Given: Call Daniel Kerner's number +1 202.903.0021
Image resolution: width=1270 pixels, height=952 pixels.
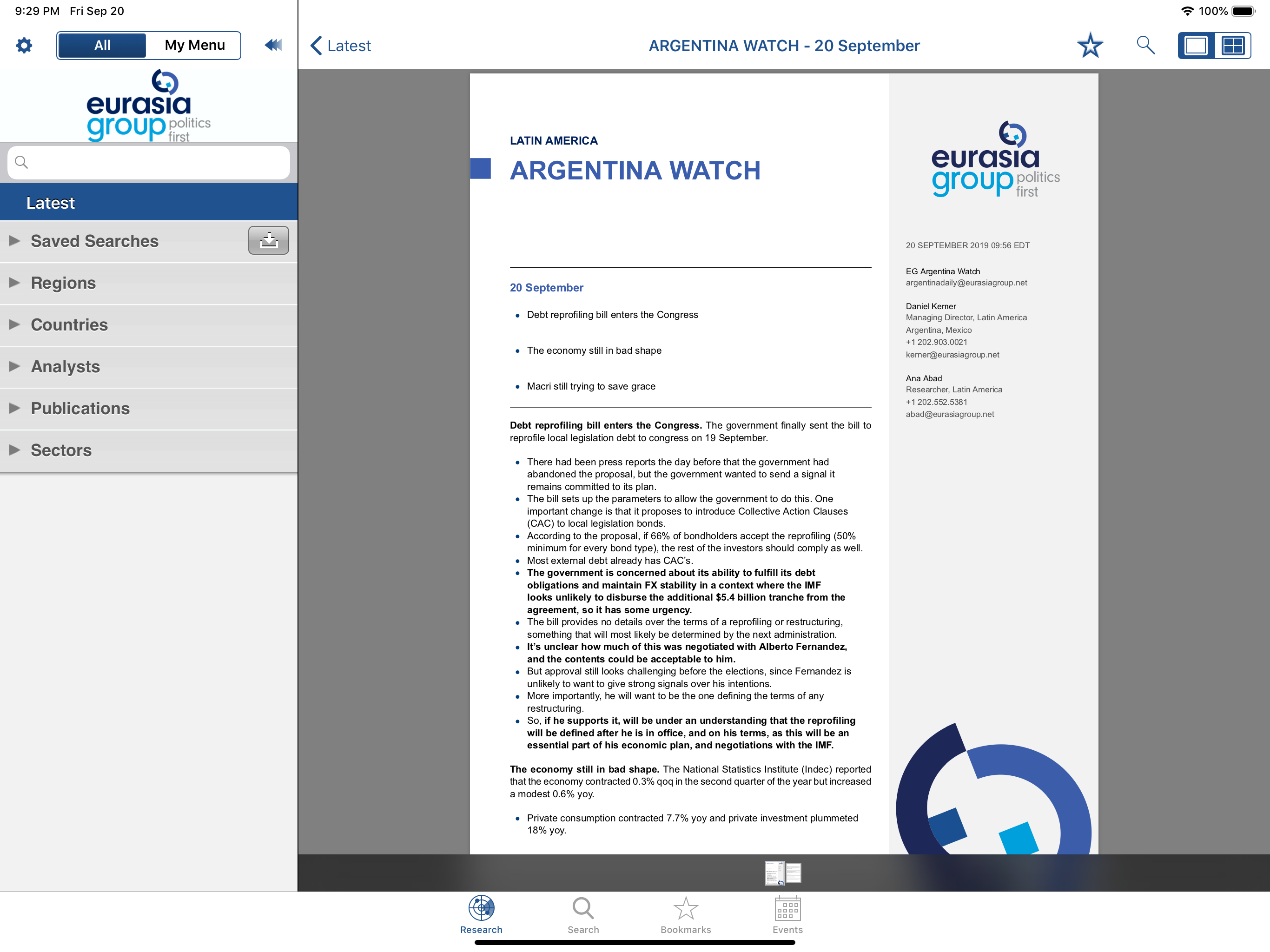Looking at the screenshot, I should (936, 342).
